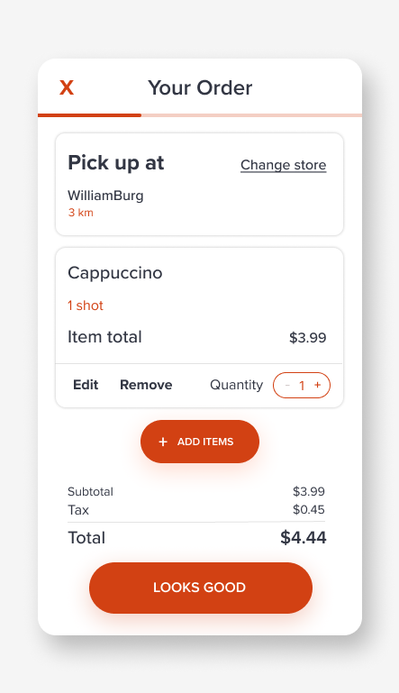The height and width of the screenshot is (693, 399).
Task: Decrease the Cappuccino quantity with the minus icon
Action: [288, 385]
